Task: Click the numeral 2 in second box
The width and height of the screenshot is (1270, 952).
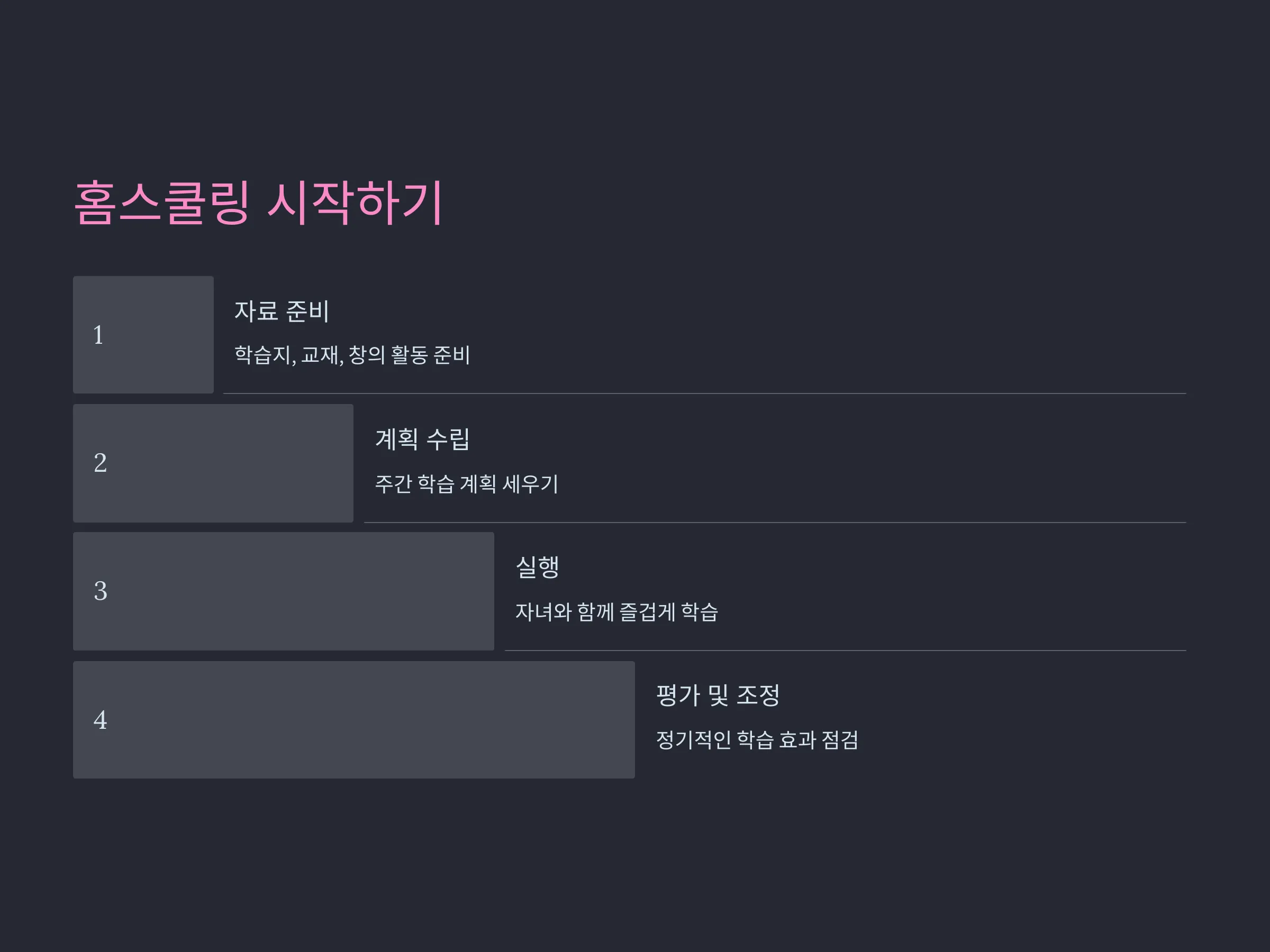Action: pyautogui.click(x=100, y=463)
